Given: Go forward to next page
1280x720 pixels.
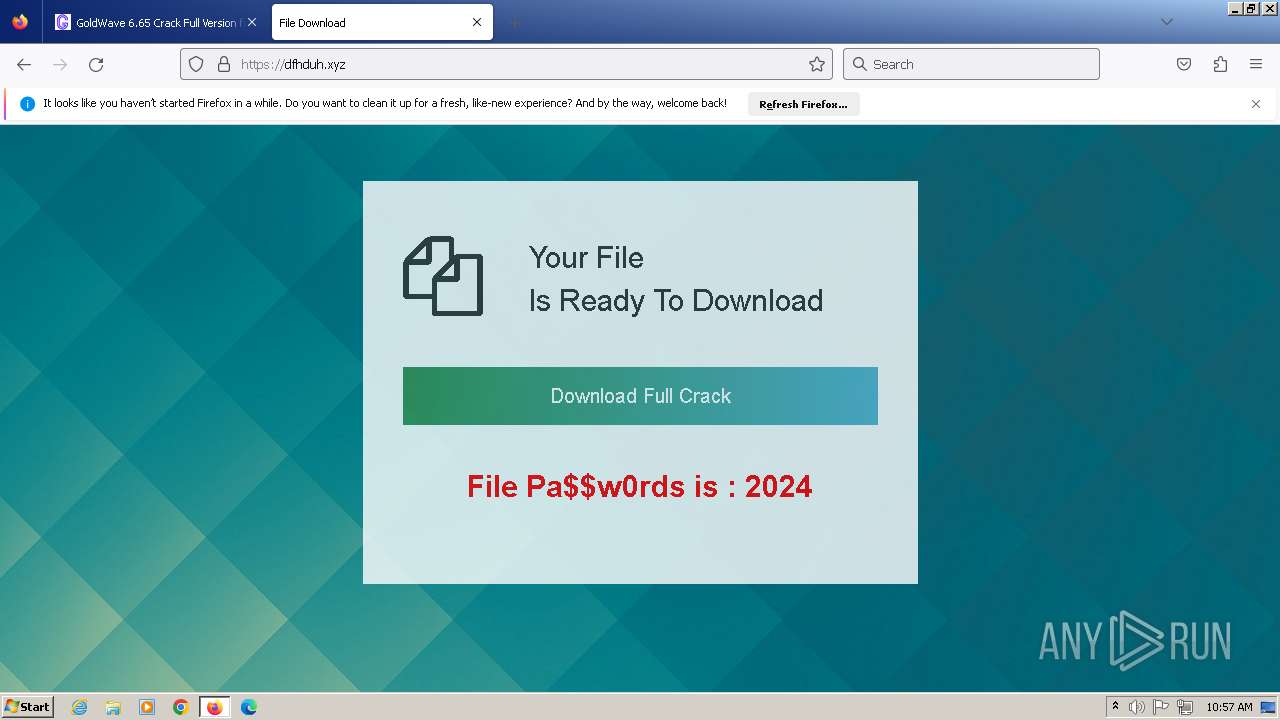Looking at the screenshot, I should (x=60, y=64).
